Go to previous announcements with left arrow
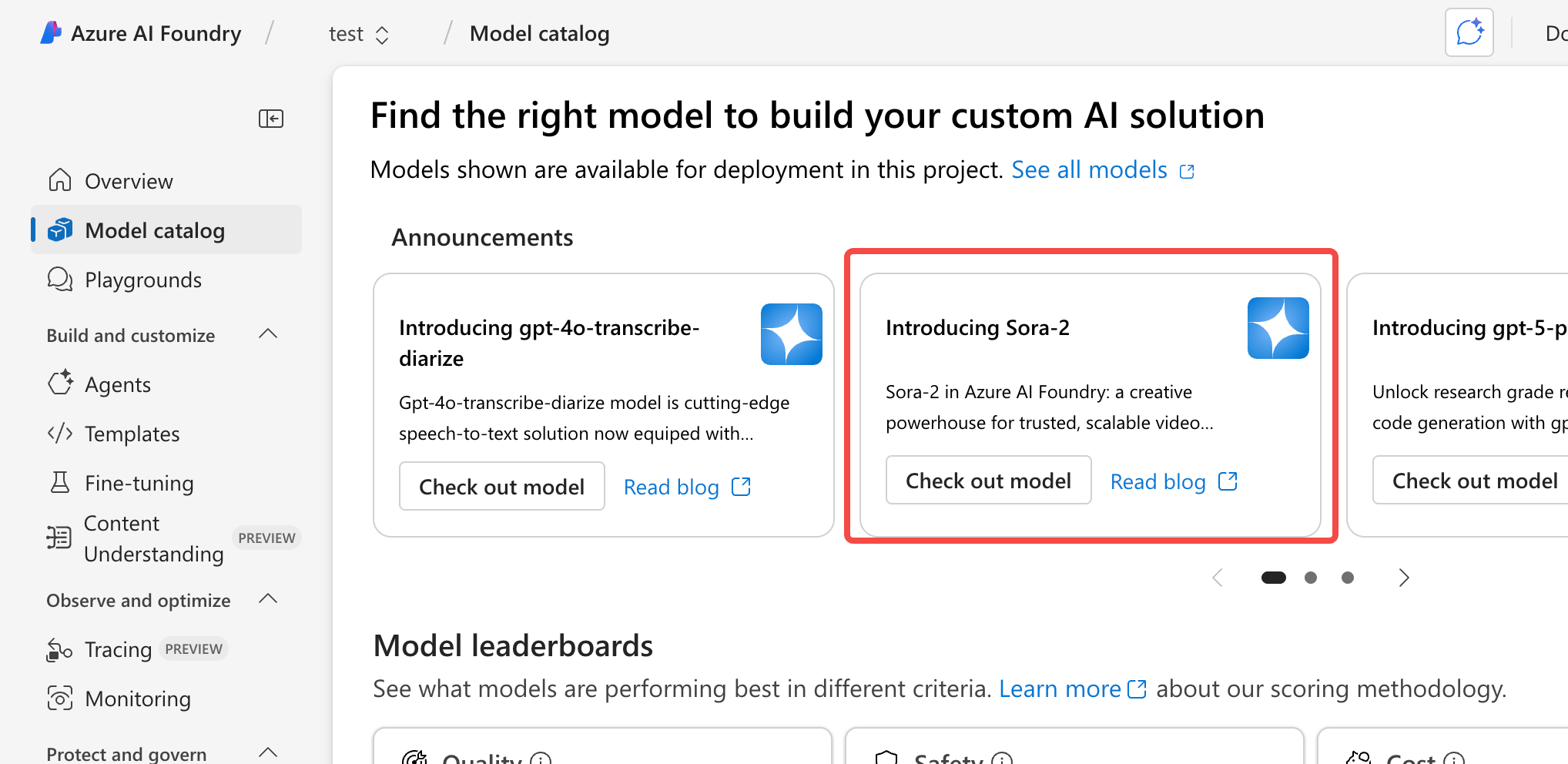 1218,578
